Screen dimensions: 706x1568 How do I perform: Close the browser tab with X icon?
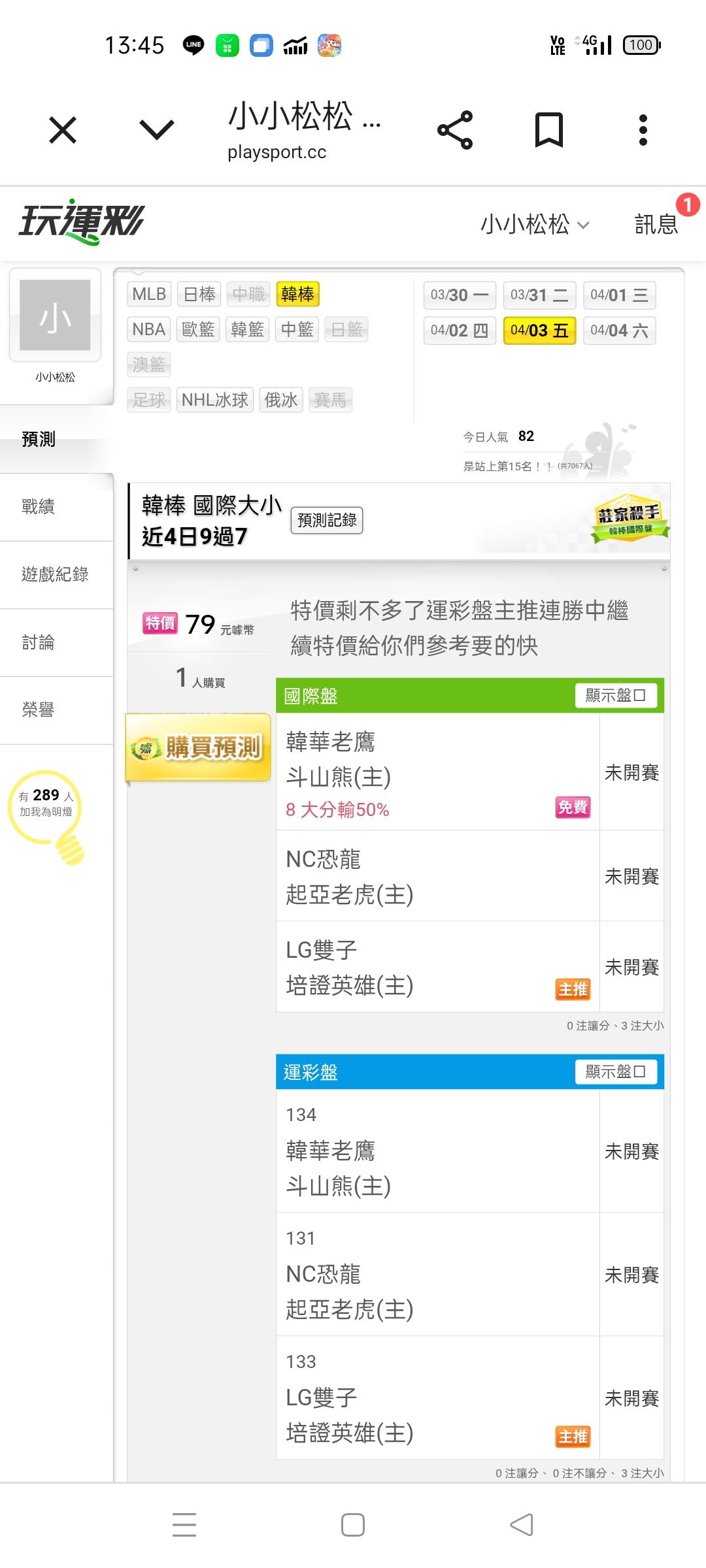pos(63,130)
